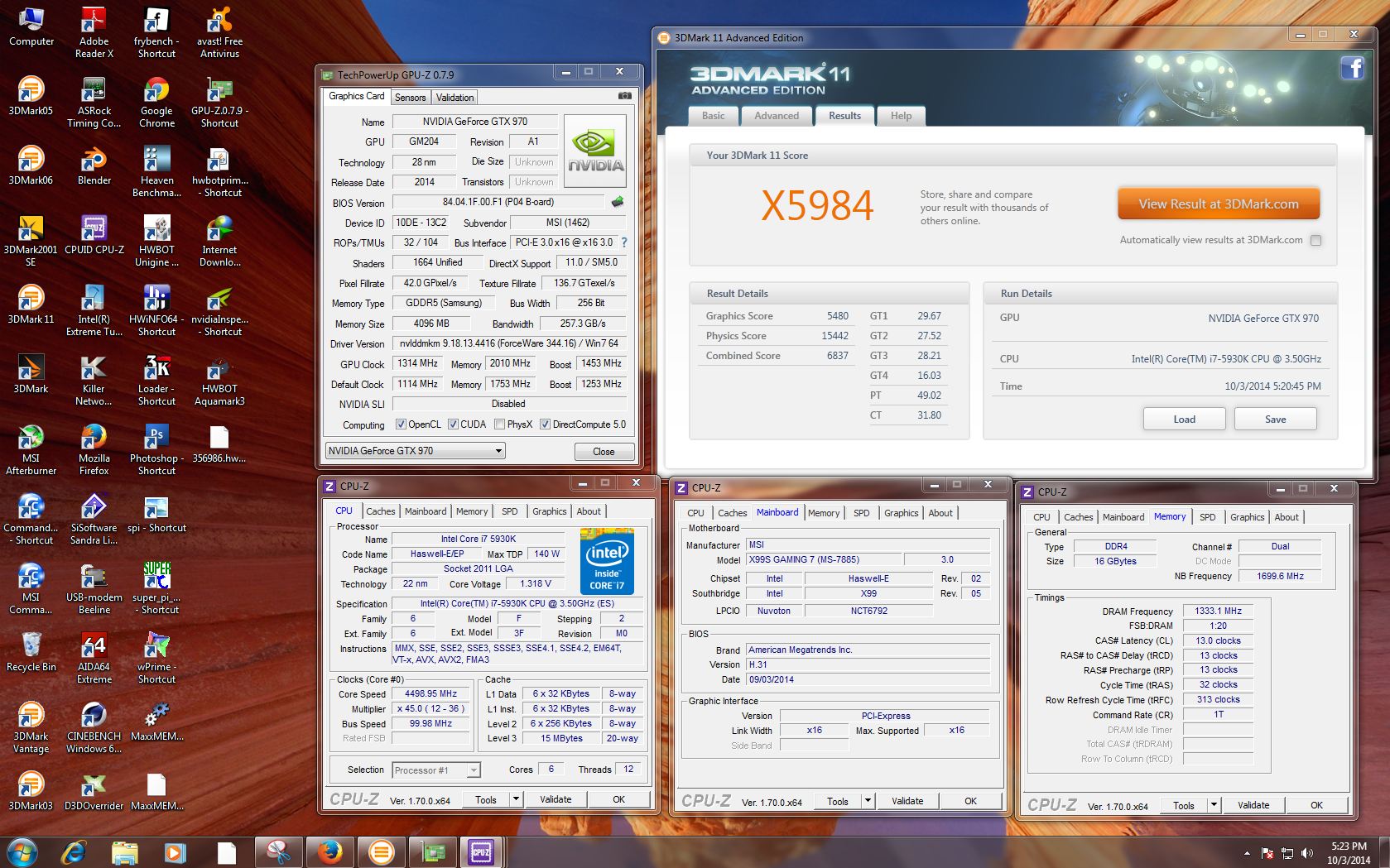Click View Result at 3DMark.com button
The height and width of the screenshot is (868, 1390).
(x=1218, y=204)
